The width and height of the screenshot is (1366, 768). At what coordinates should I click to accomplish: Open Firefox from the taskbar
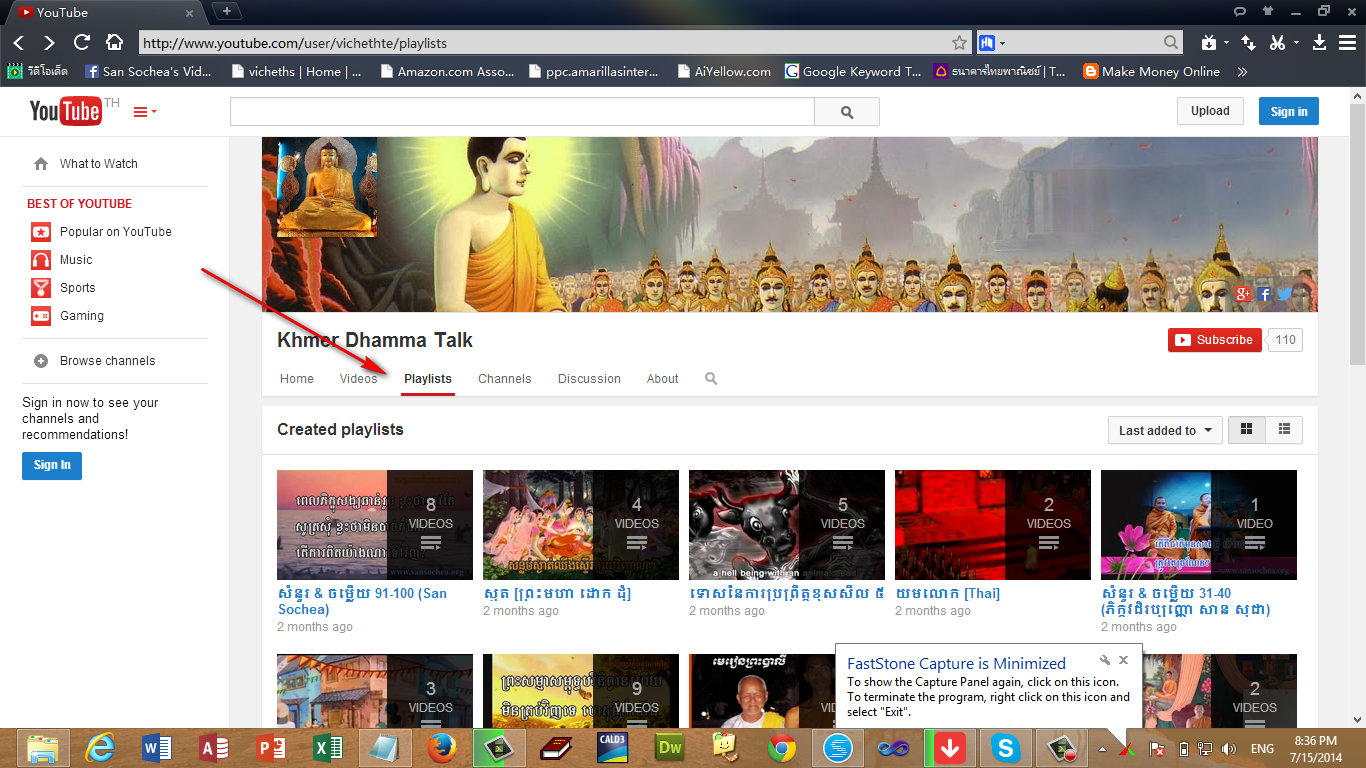click(x=441, y=748)
